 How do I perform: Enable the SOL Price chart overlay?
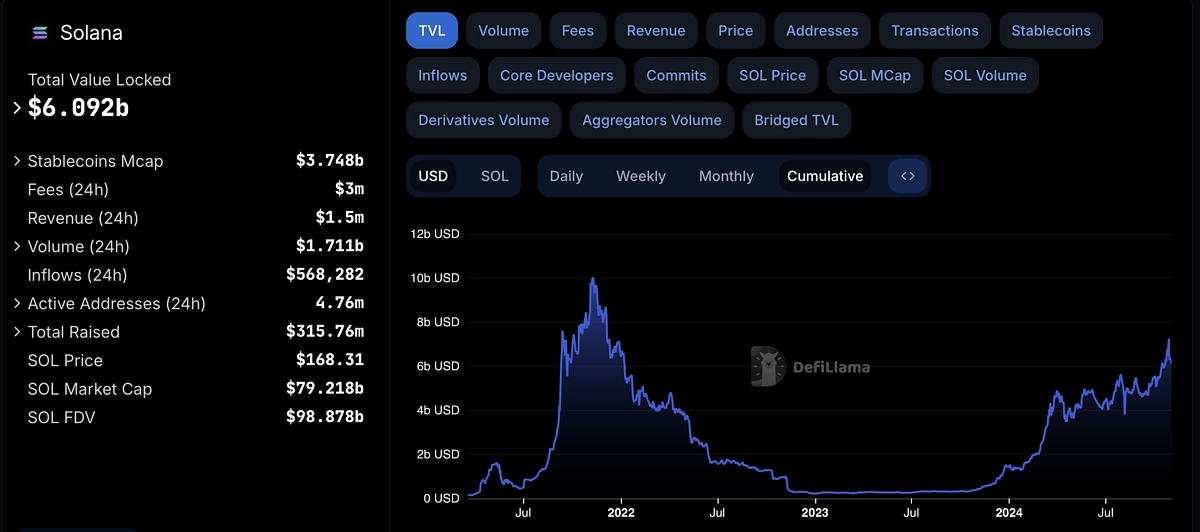(773, 75)
